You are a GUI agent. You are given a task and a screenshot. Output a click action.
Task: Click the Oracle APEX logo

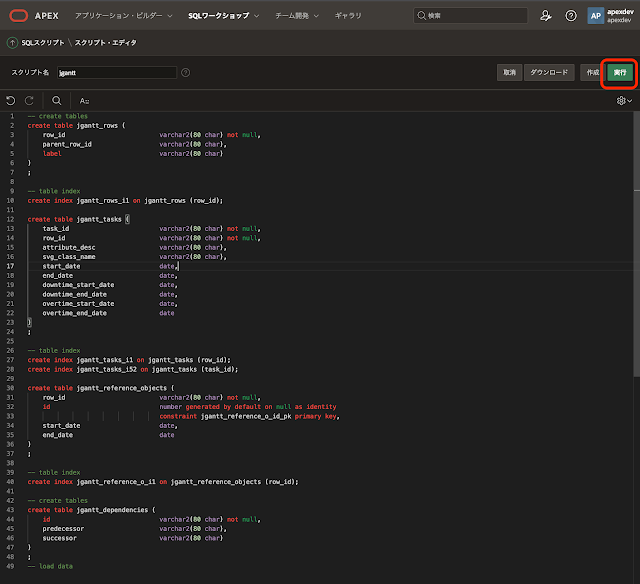tap(19, 16)
